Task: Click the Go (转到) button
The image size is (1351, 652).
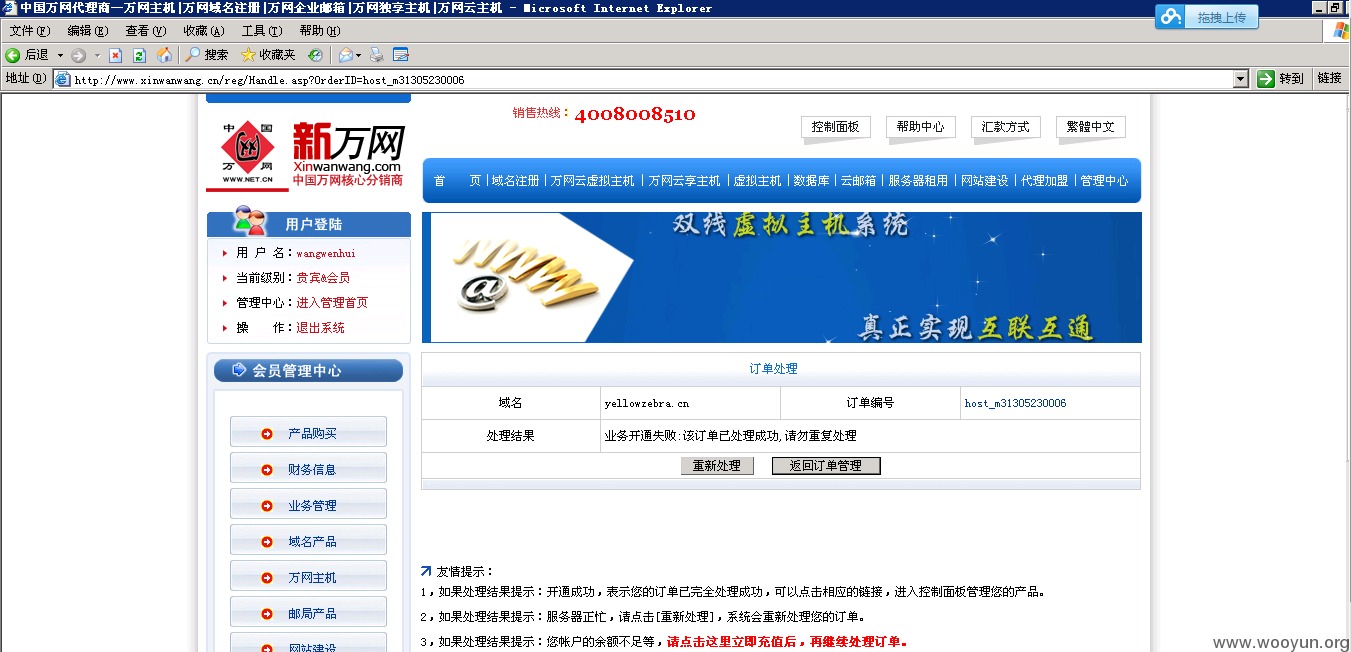Action: (x=1281, y=78)
